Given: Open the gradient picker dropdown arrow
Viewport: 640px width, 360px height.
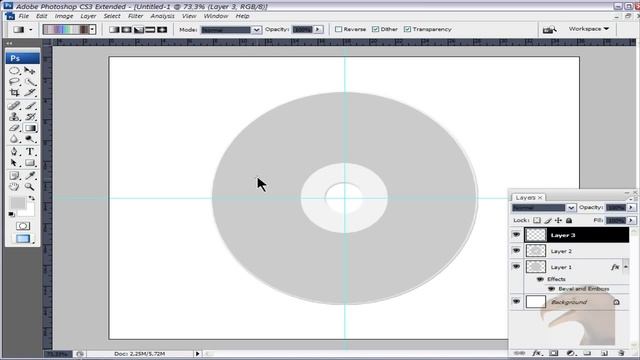Looking at the screenshot, I should pos(92,29).
